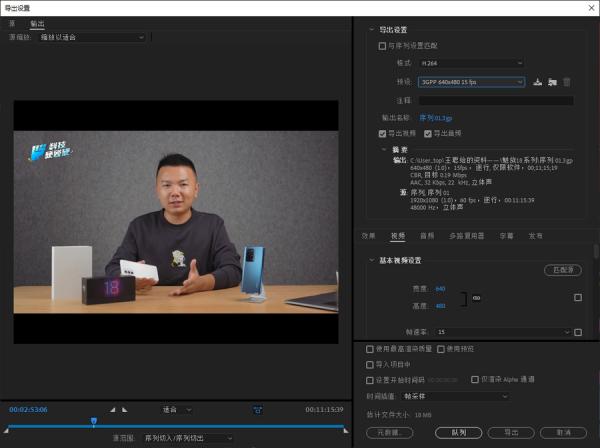Click the width-height link chain icon
600x448 pixels.
476,297
